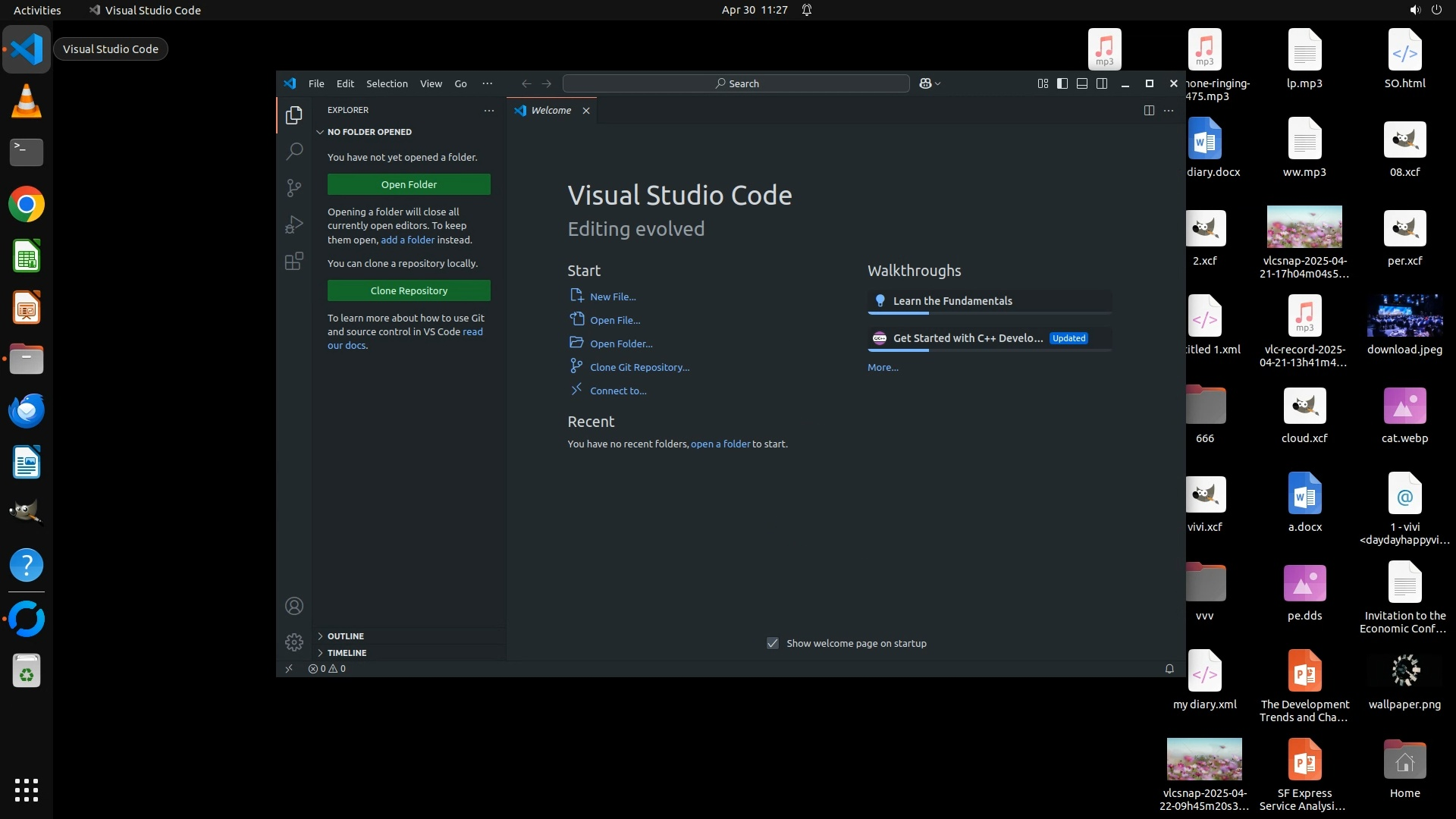Open the Search view in activity bar
The width and height of the screenshot is (1456, 819).
coord(294,151)
